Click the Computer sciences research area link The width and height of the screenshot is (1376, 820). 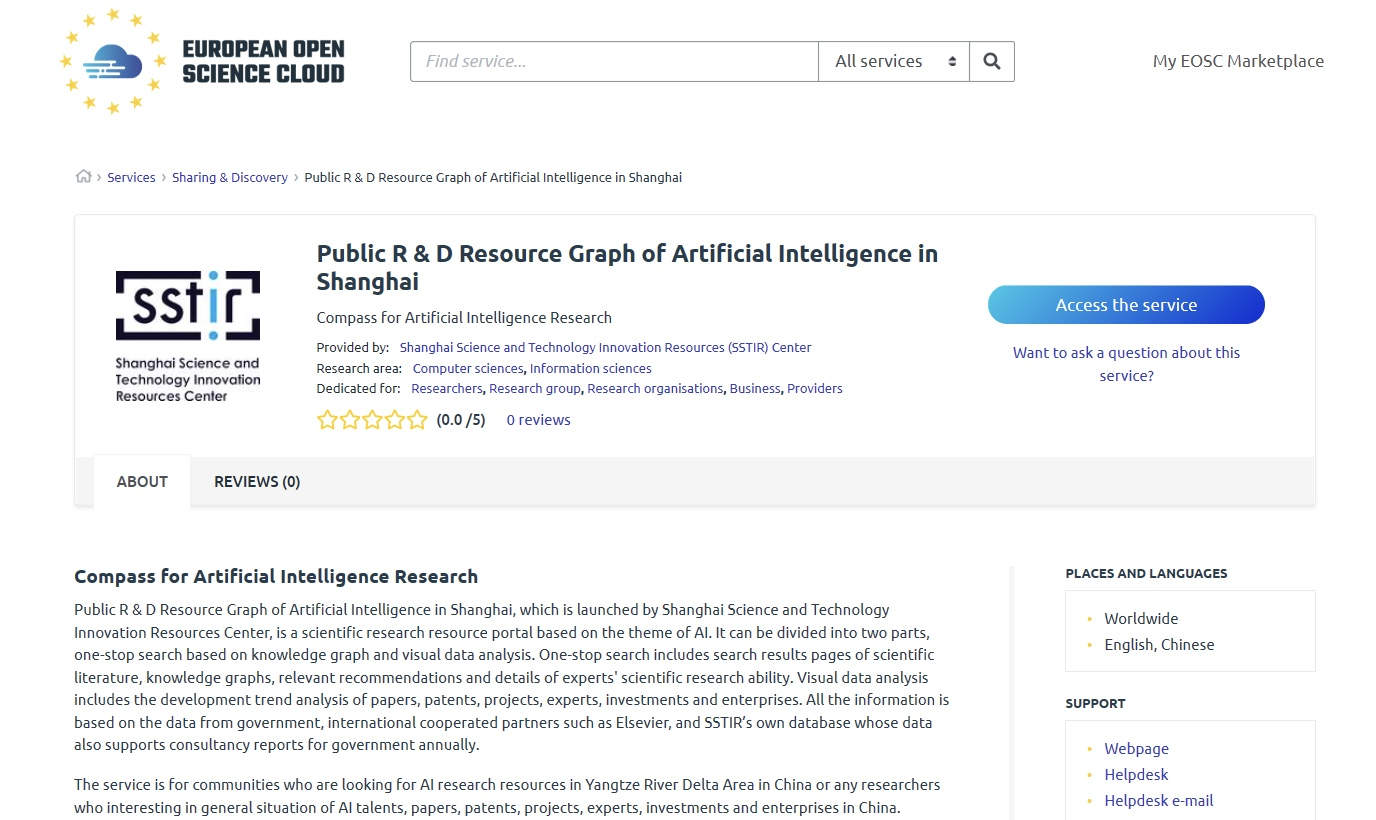pos(468,368)
